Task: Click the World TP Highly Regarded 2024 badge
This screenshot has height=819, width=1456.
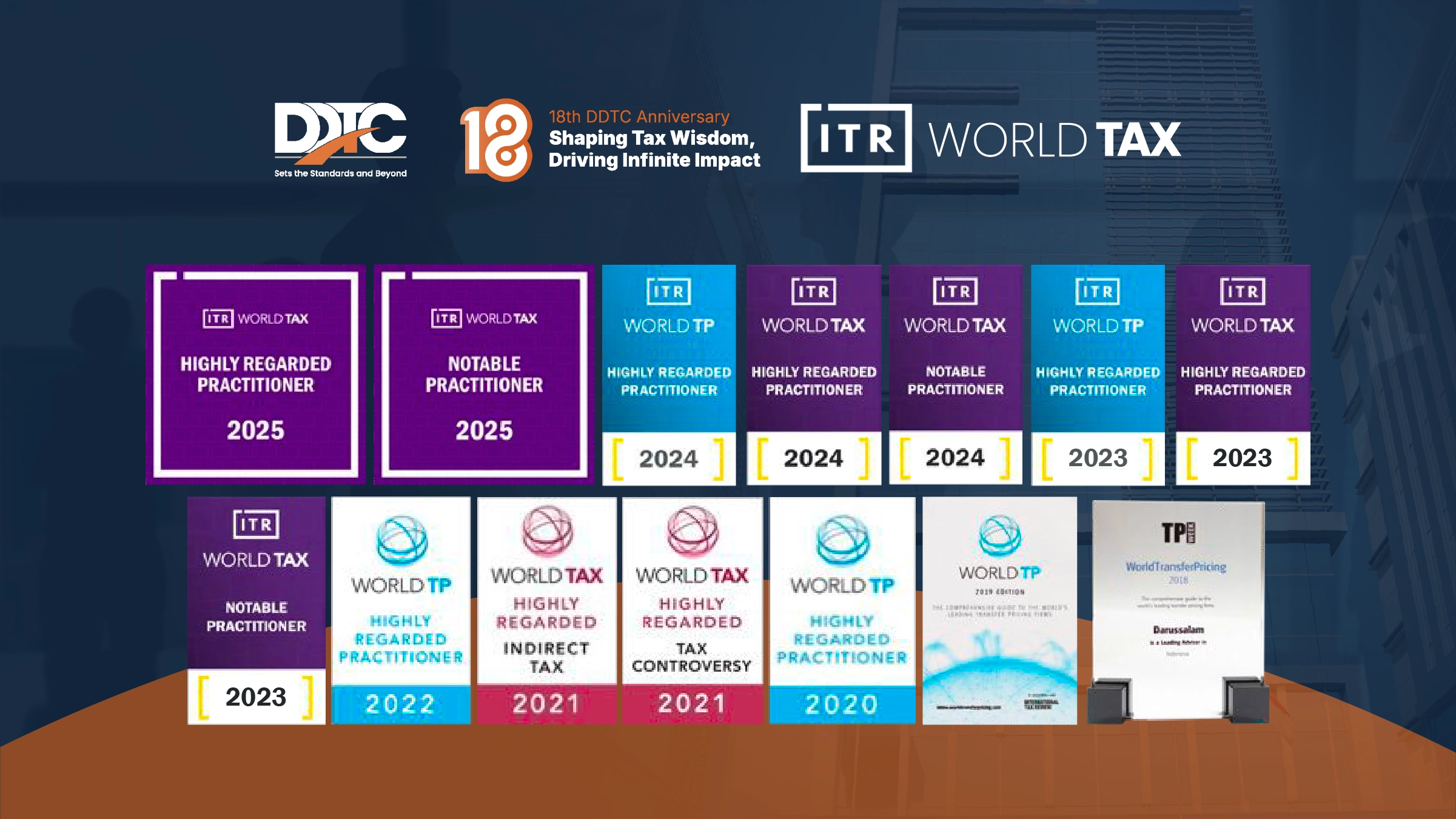Action: pyautogui.click(x=669, y=373)
